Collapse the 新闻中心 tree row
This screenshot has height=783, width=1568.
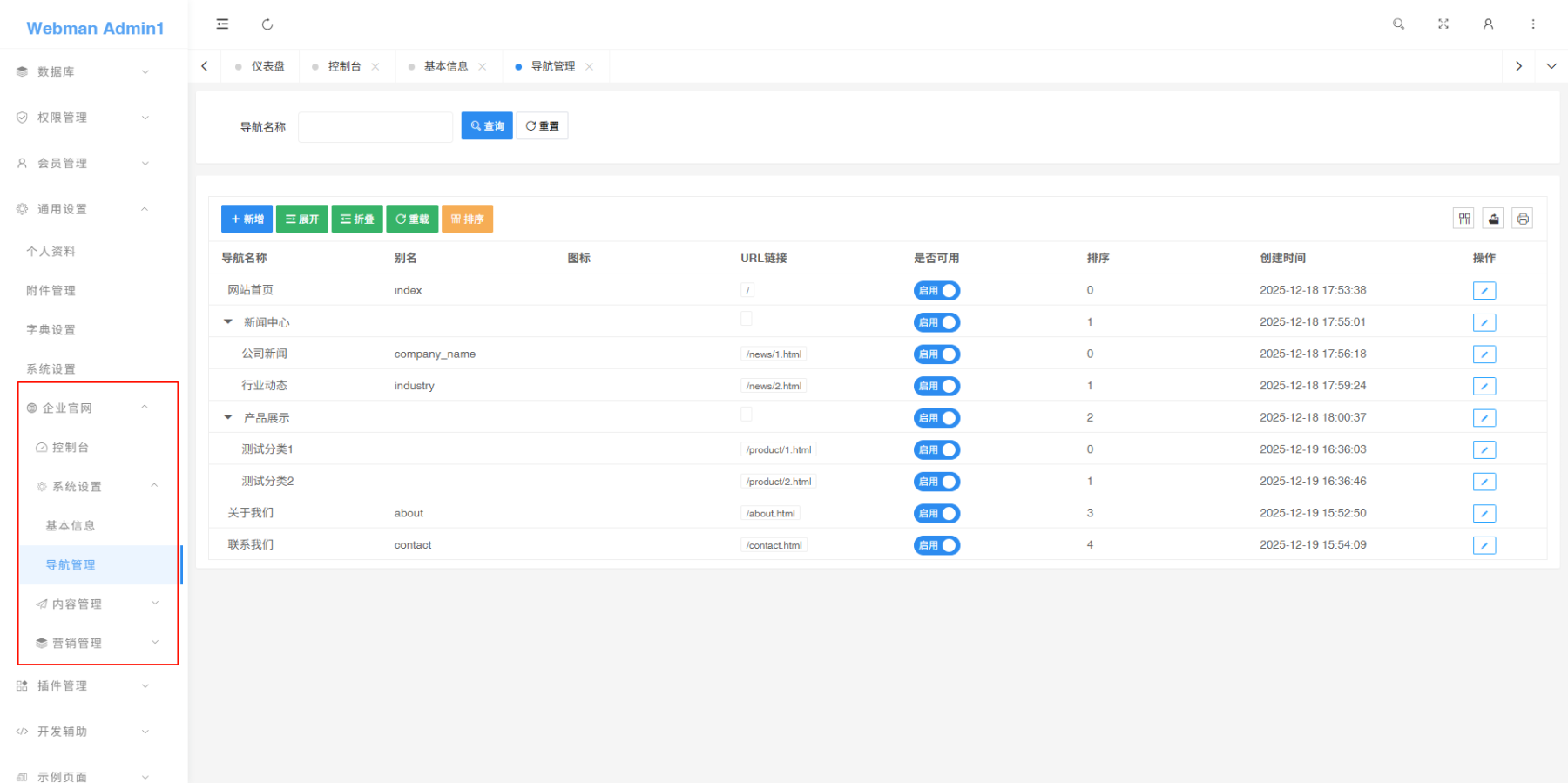pyautogui.click(x=228, y=322)
